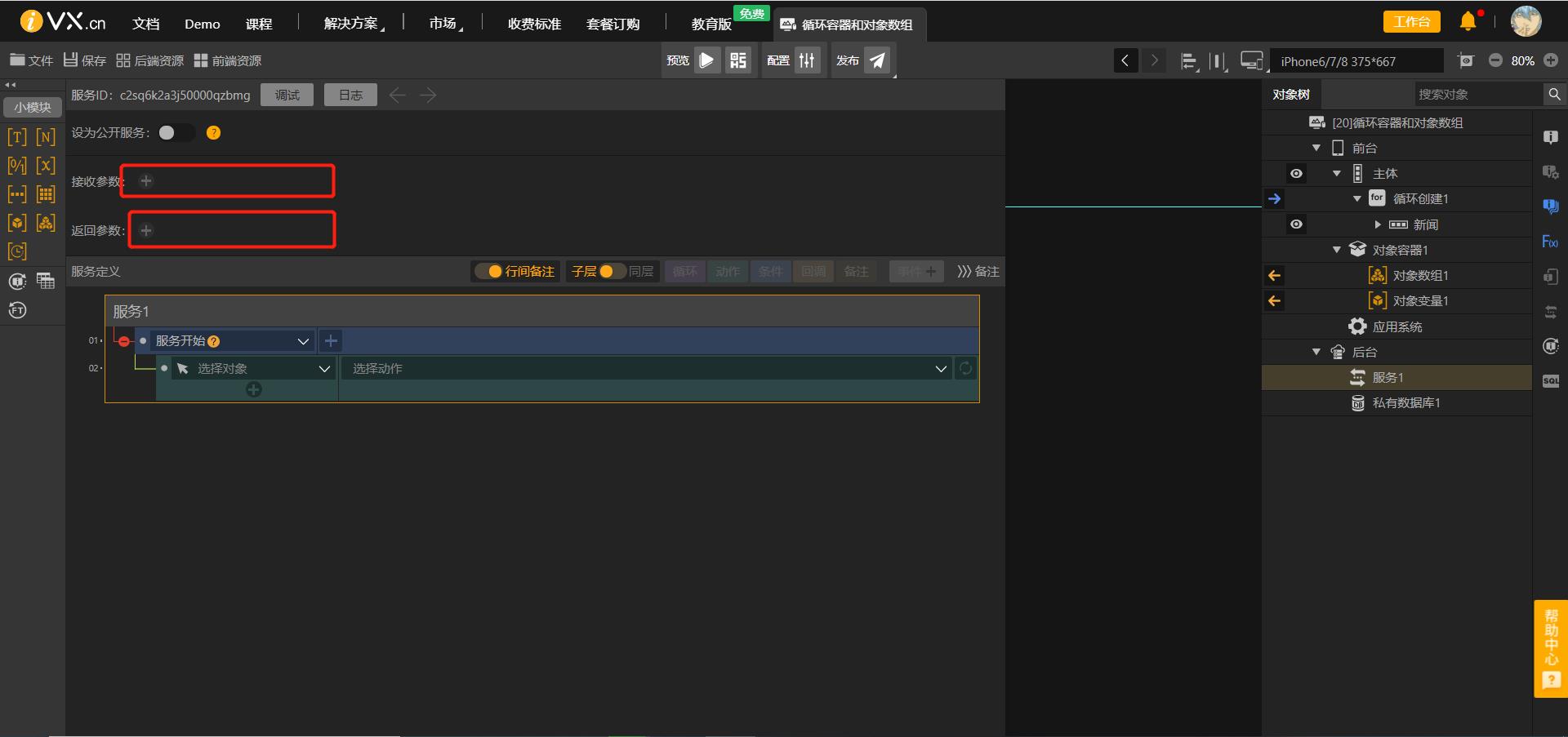Toggle visibility eye for 新闻
The image size is (1568, 737).
point(1296,224)
